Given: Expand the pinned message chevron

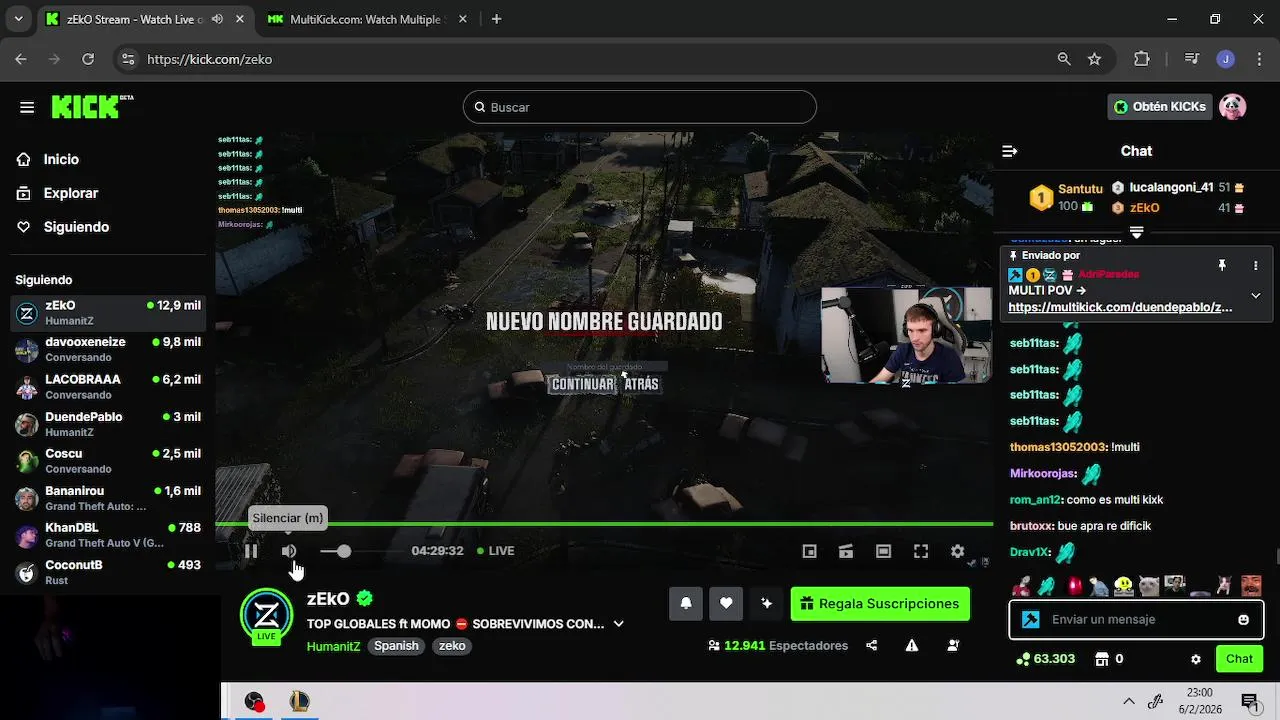Looking at the screenshot, I should click(1256, 295).
